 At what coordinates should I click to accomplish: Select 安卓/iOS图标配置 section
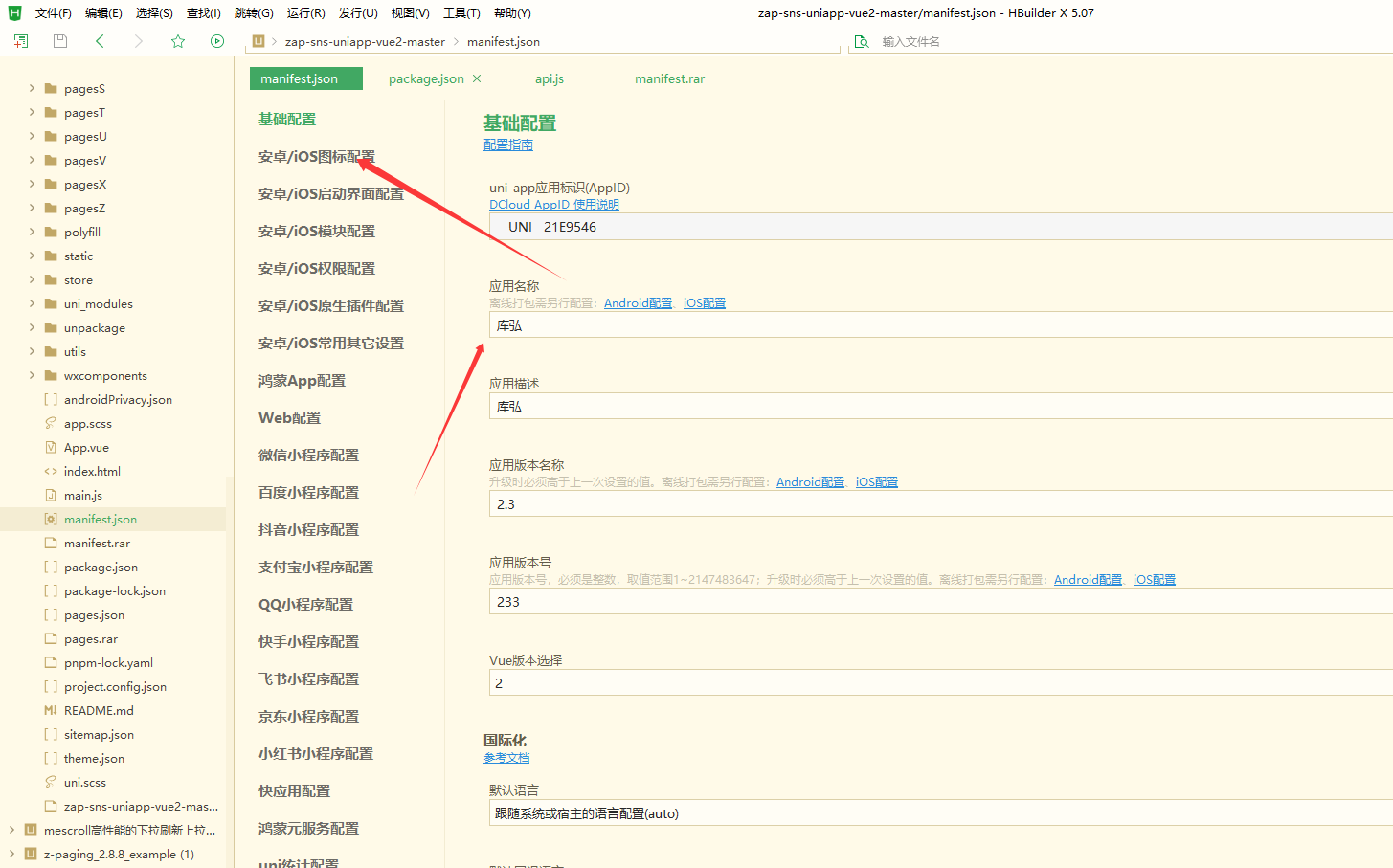[x=317, y=156]
